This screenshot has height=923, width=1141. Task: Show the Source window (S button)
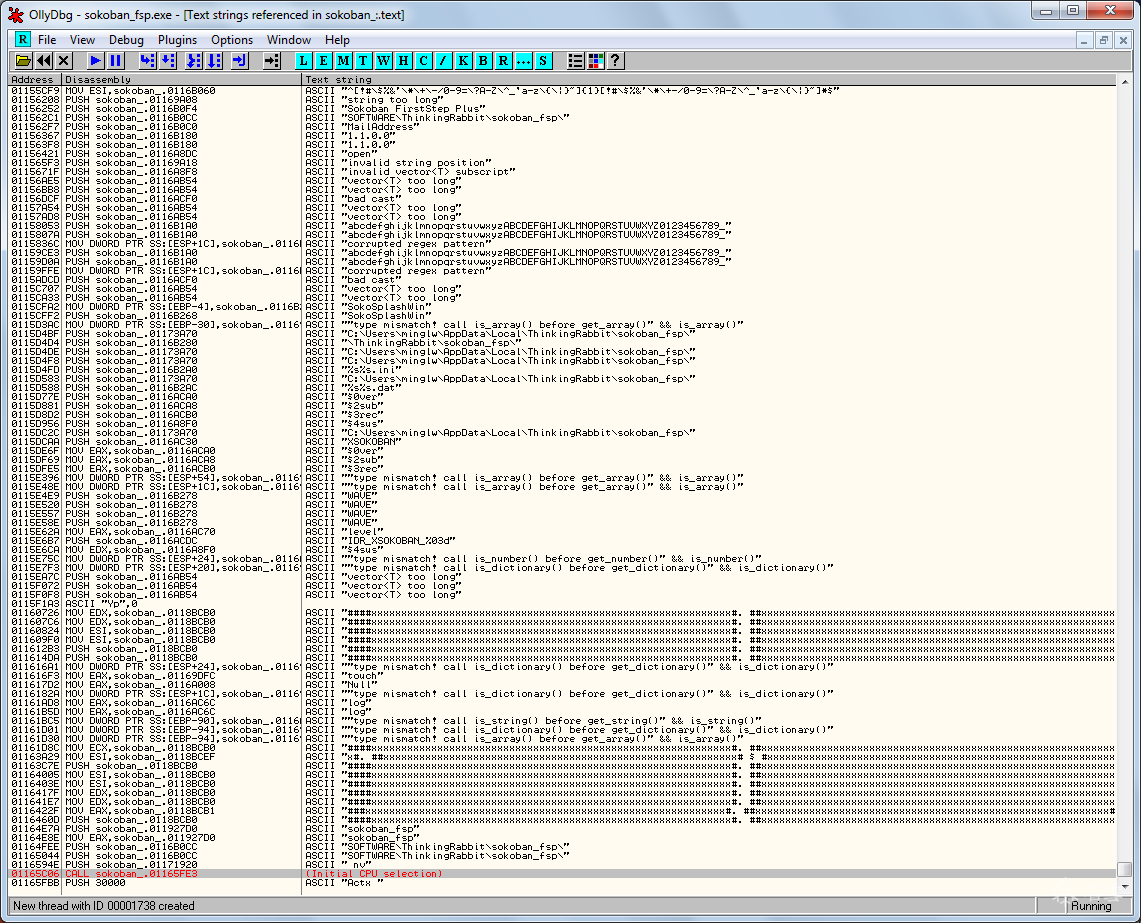543,61
